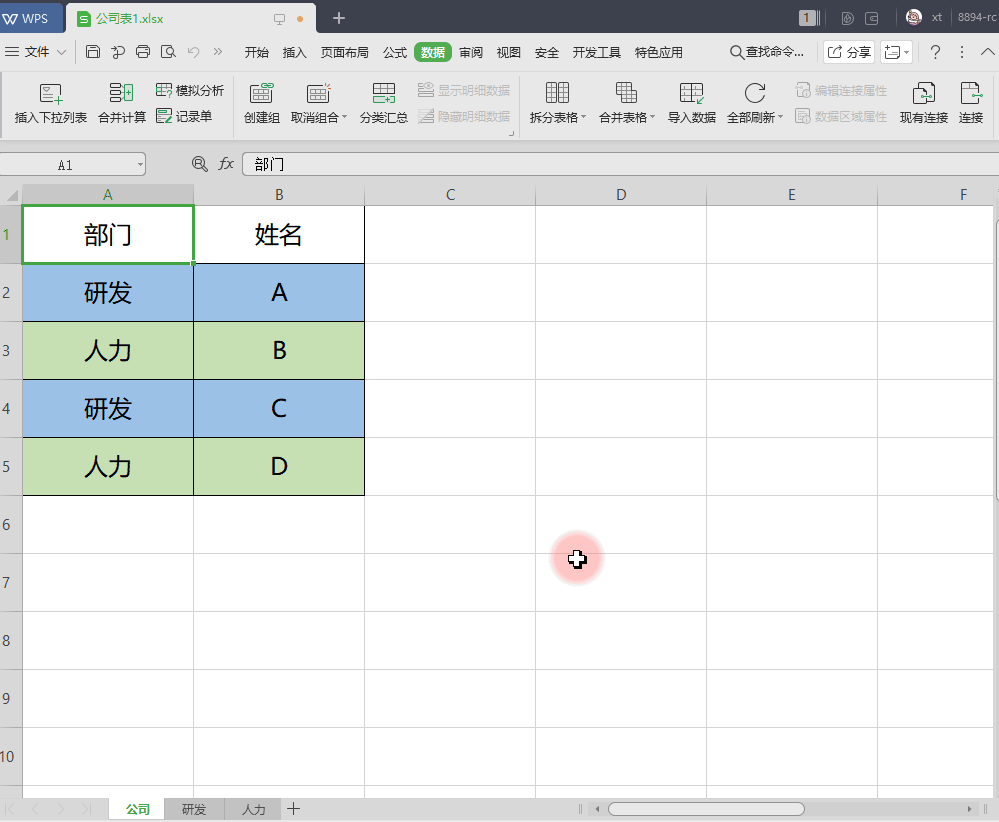999x822 pixels.
Task: Click the formula bar containing 部门
Action: (x=621, y=164)
